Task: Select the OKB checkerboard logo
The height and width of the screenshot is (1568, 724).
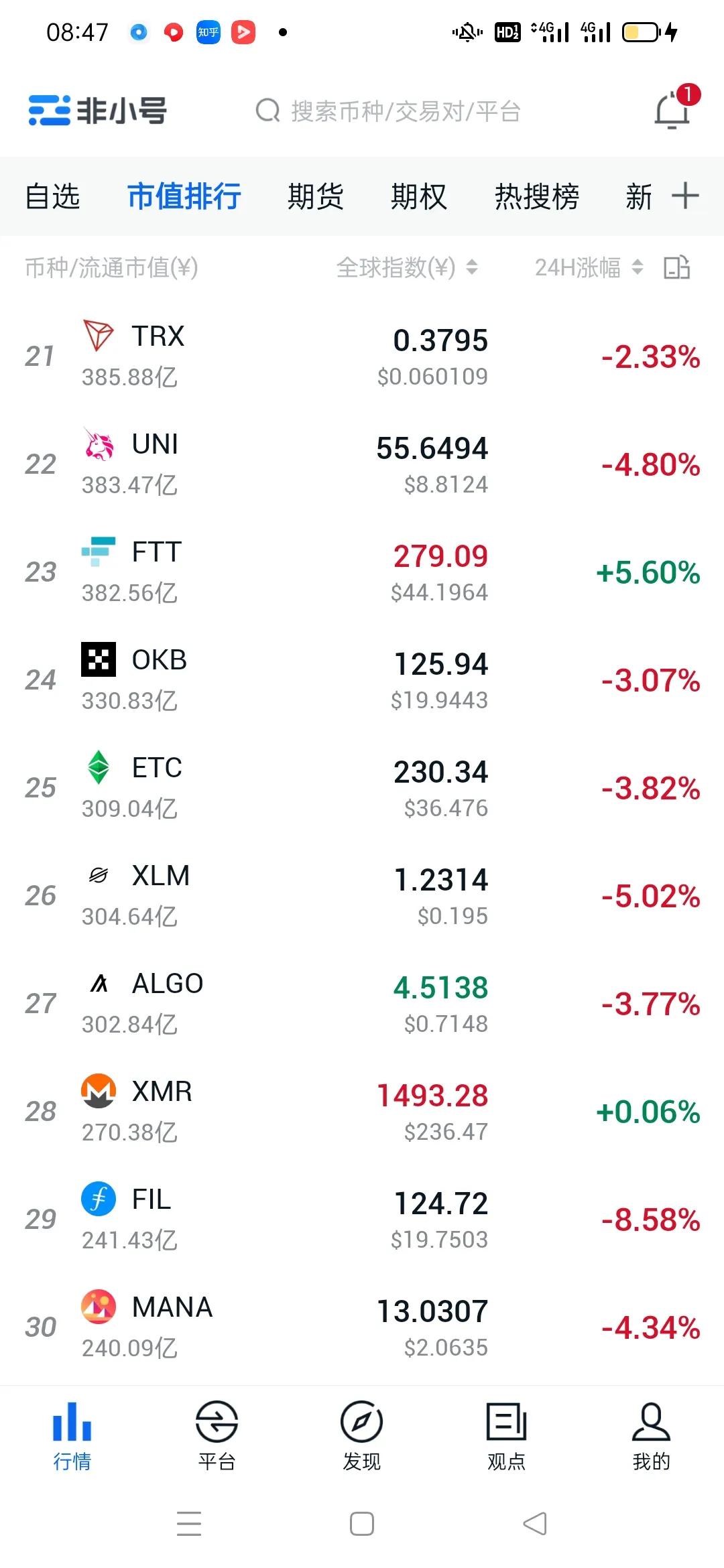Action: pos(99,659)
